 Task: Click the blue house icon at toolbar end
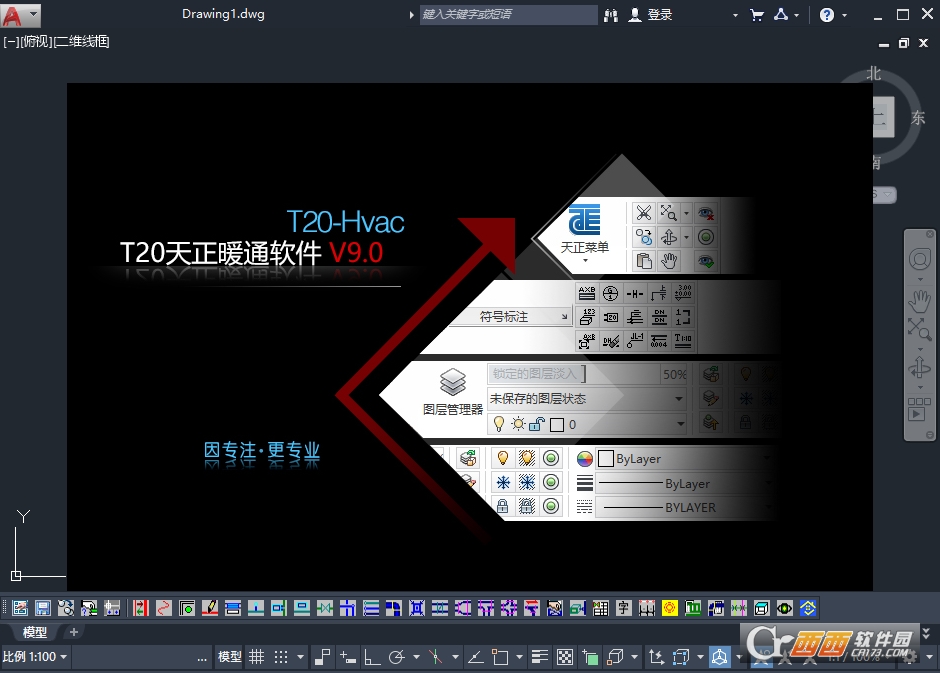pos(808,608)
